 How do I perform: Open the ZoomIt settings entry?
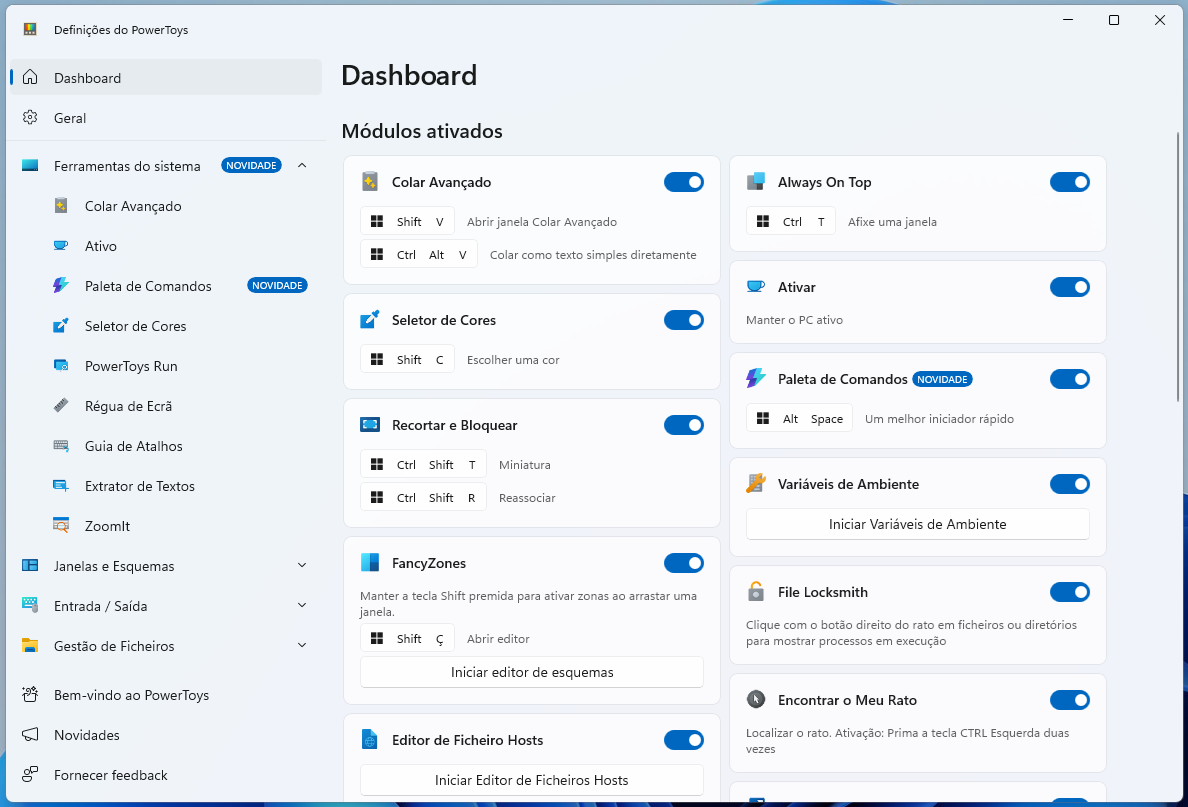pyautogui.click(x=166, y=526)
